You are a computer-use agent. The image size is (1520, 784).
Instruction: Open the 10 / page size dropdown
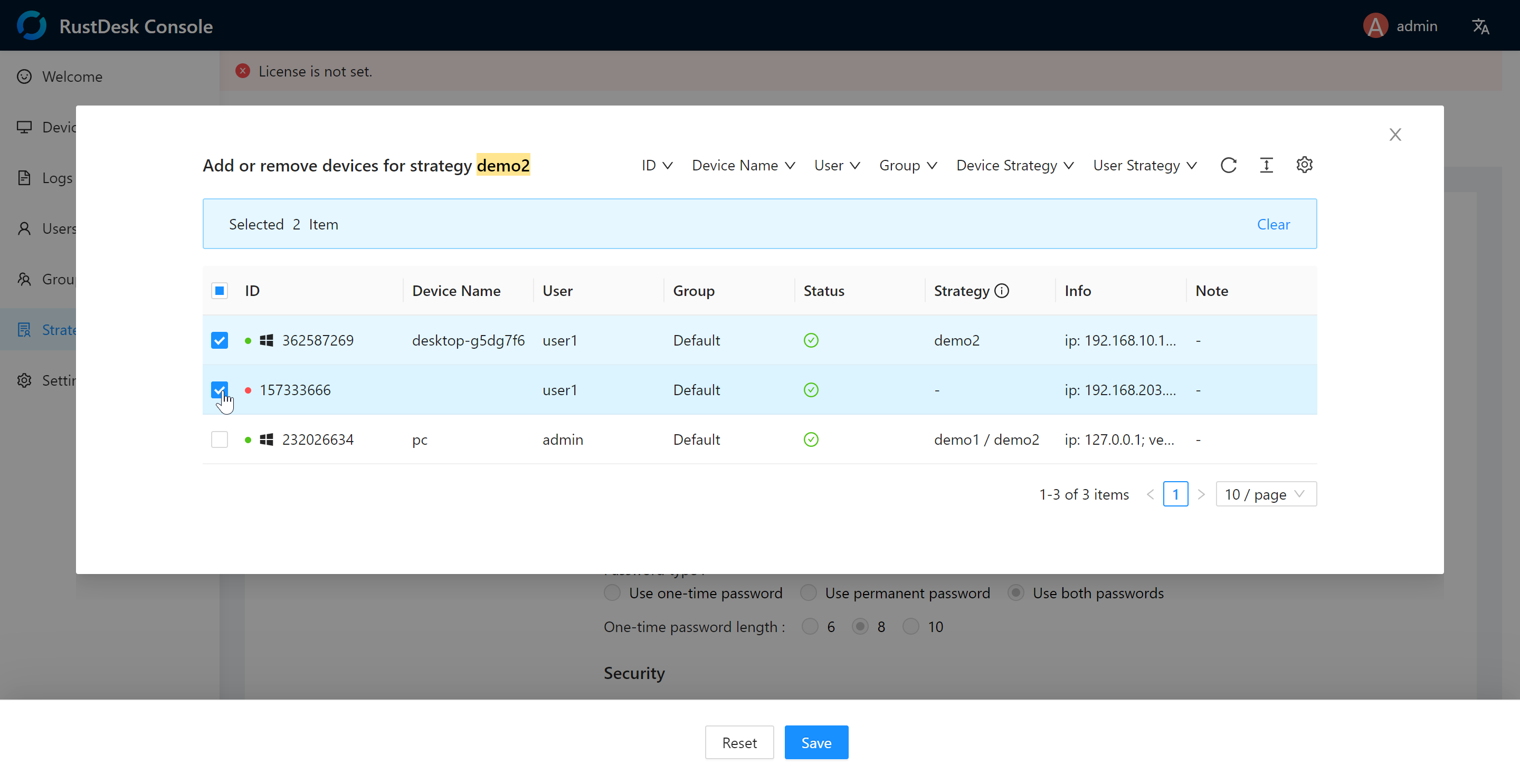[1266, 494]
